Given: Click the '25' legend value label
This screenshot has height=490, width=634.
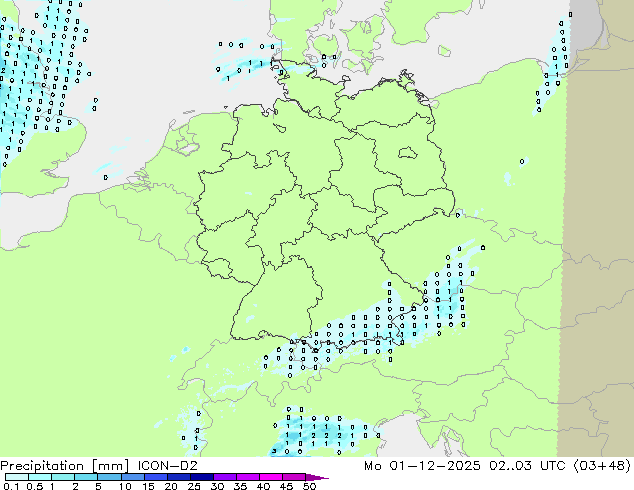Looking at the screenshot, I should (x=194, y=486).
